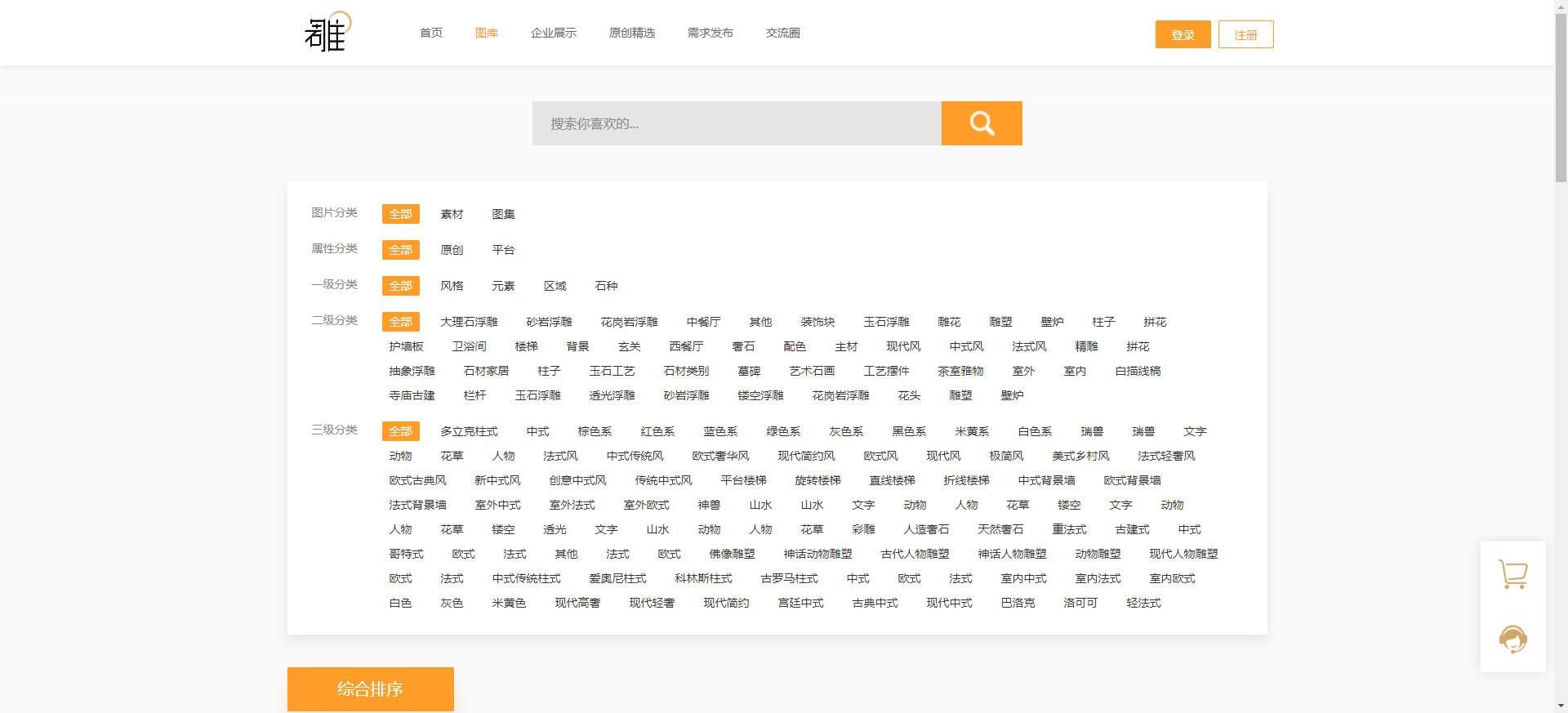Viewport: 1568px width, 713px height.
Task: Filter by 巴洛克
Action: pos(1018,603)
